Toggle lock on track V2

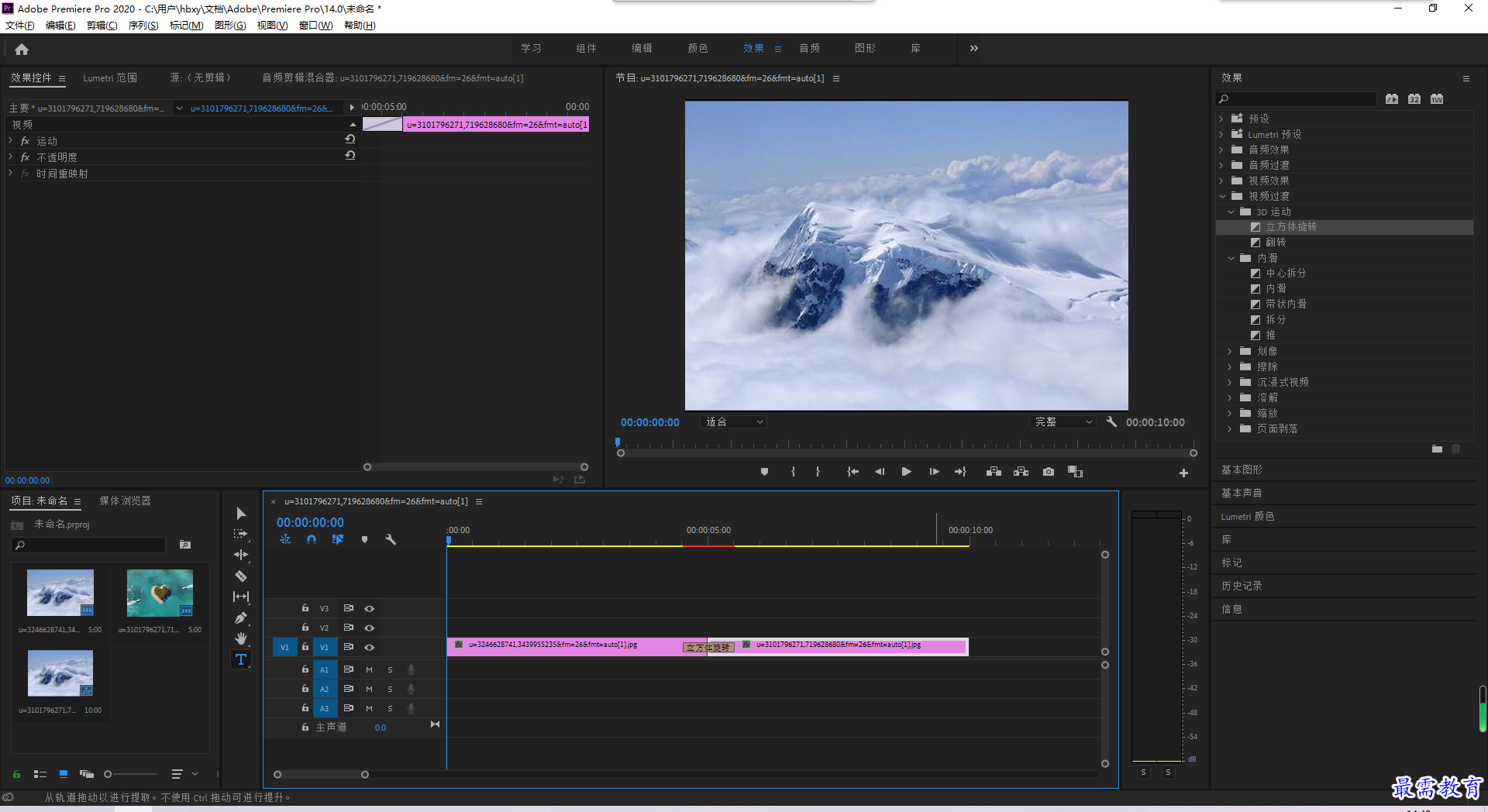(x=305, y=628)
